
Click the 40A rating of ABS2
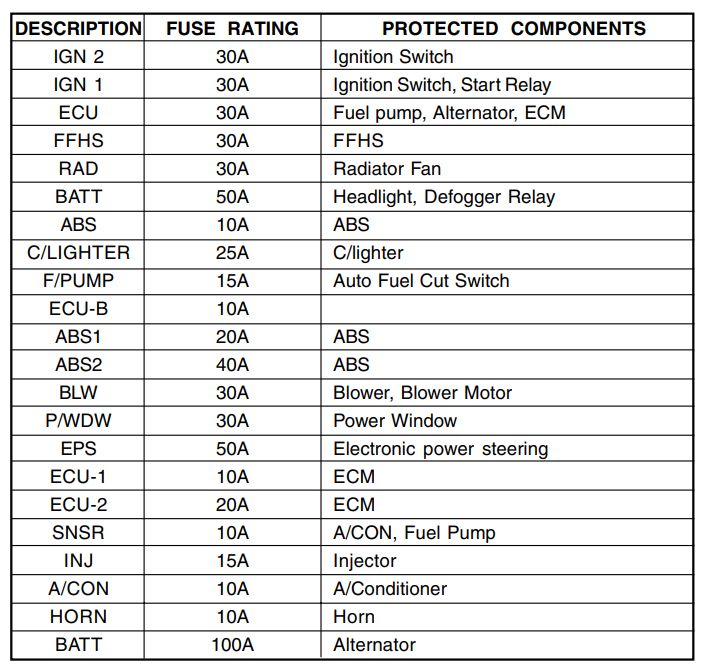pyautogui.click(x=232, y=364)
